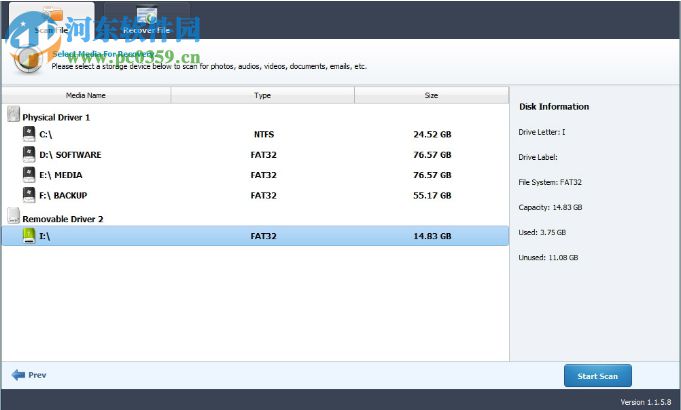Screen dimensions: 681x410
Task: Select the E:\ MEDIA drive entry
Action: point(255,175)
